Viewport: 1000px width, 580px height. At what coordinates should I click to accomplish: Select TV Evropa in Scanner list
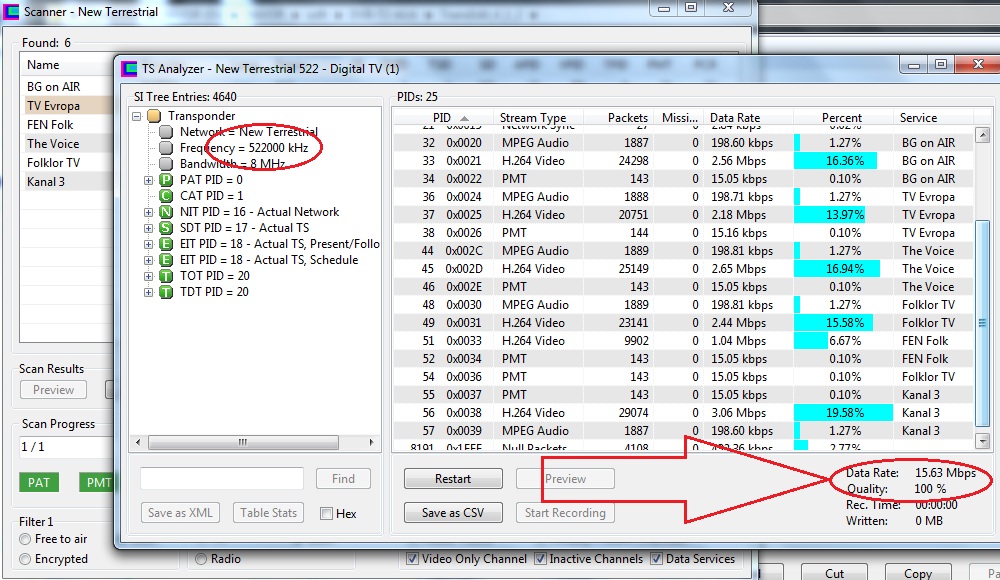point(67,106)
